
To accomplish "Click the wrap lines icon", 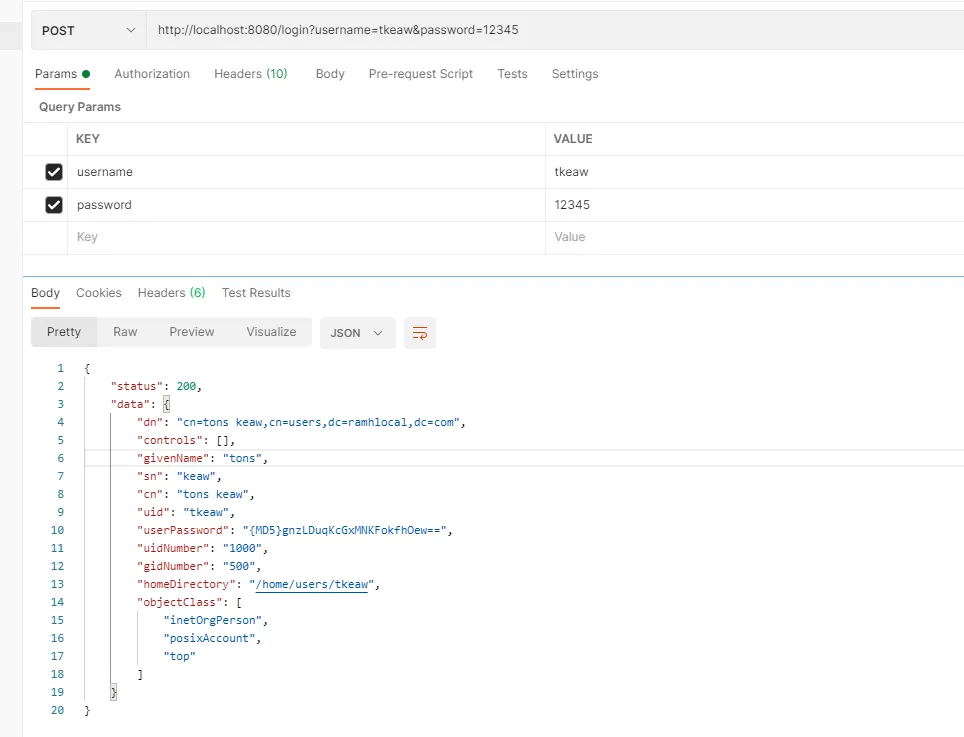I will pos(420,333).
